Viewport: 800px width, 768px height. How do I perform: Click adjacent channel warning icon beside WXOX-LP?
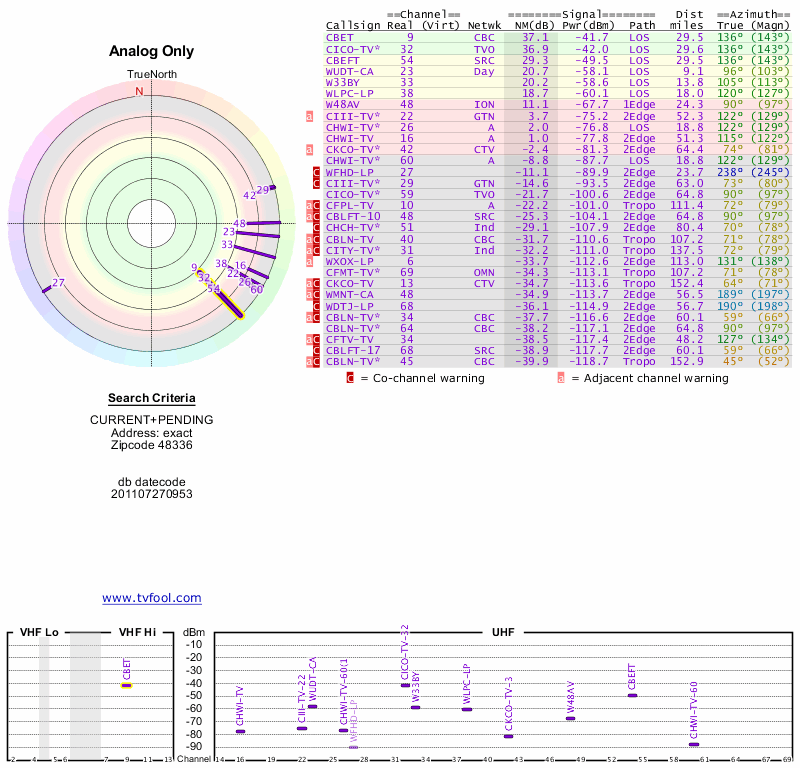(310, 260)
